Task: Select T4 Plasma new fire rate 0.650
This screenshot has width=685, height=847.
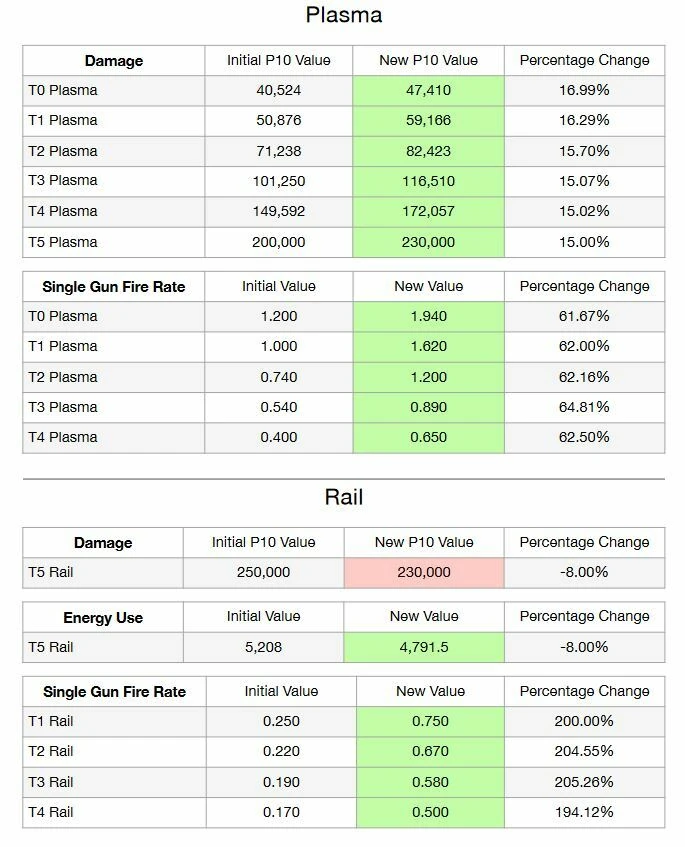Action: (428, 437)
